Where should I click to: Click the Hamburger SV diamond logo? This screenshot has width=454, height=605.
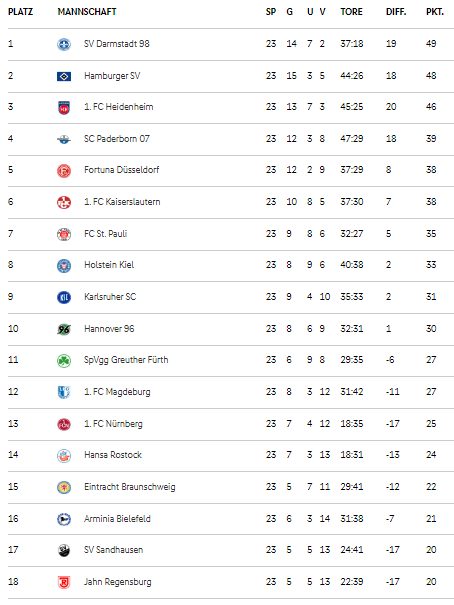click(64, 76)
